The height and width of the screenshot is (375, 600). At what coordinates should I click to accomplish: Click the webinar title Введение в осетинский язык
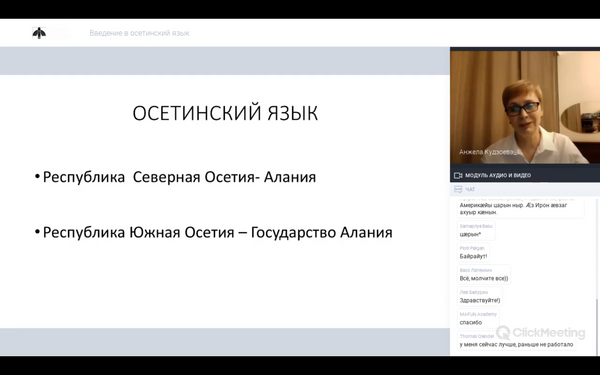[x=139, y=33]
